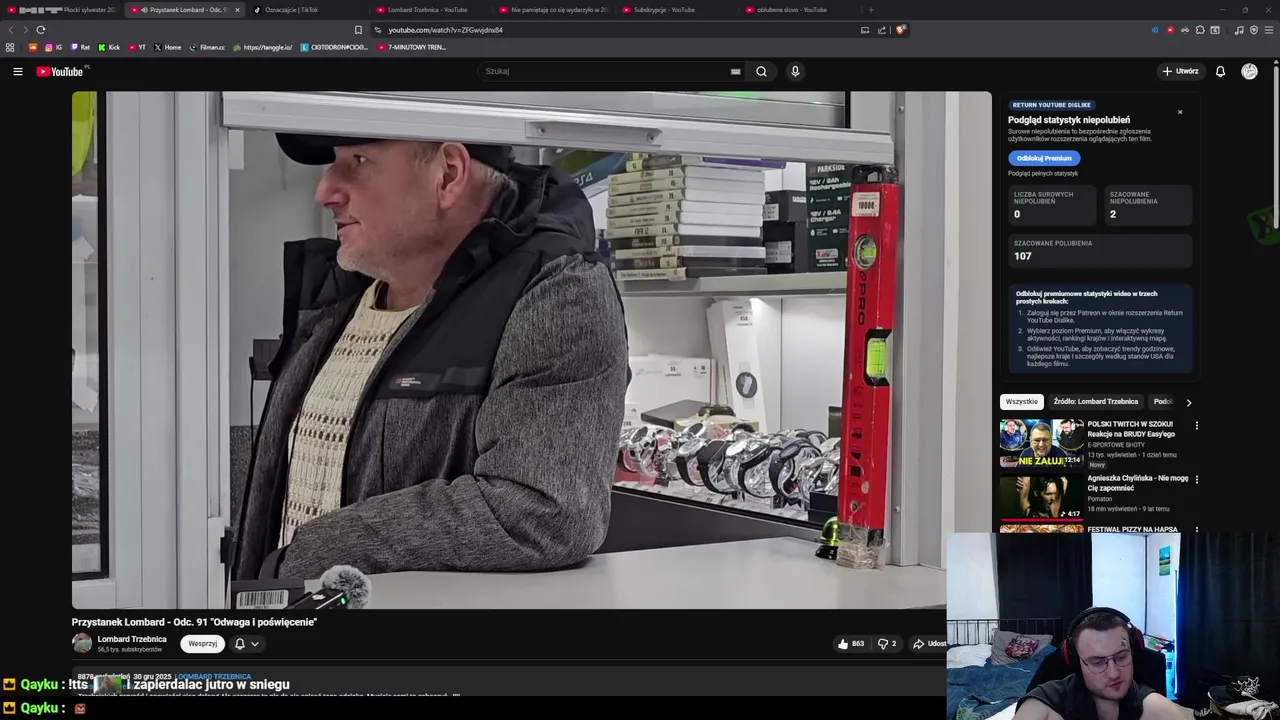Open the picture-in-picture icon in address bar
This screenshot has height=720, width=1280.
(x=865, y=30)
